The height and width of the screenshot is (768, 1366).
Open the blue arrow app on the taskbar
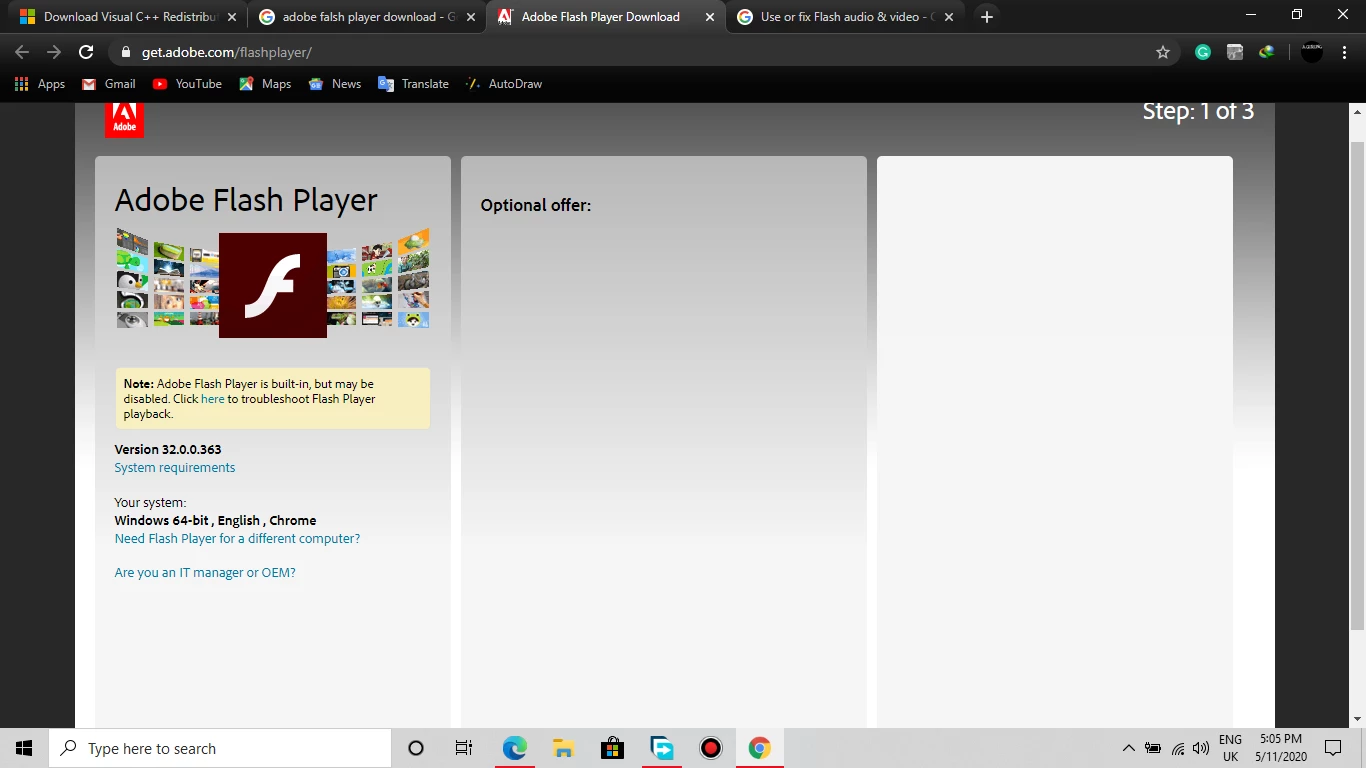(x=661, y=748)
